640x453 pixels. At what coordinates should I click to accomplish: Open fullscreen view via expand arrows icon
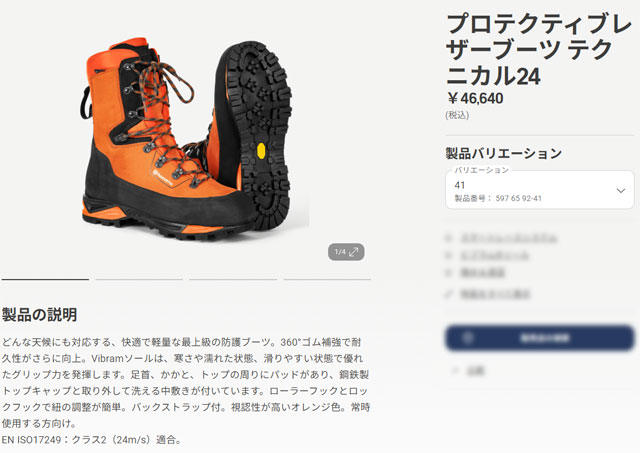[x=353, y=252]
